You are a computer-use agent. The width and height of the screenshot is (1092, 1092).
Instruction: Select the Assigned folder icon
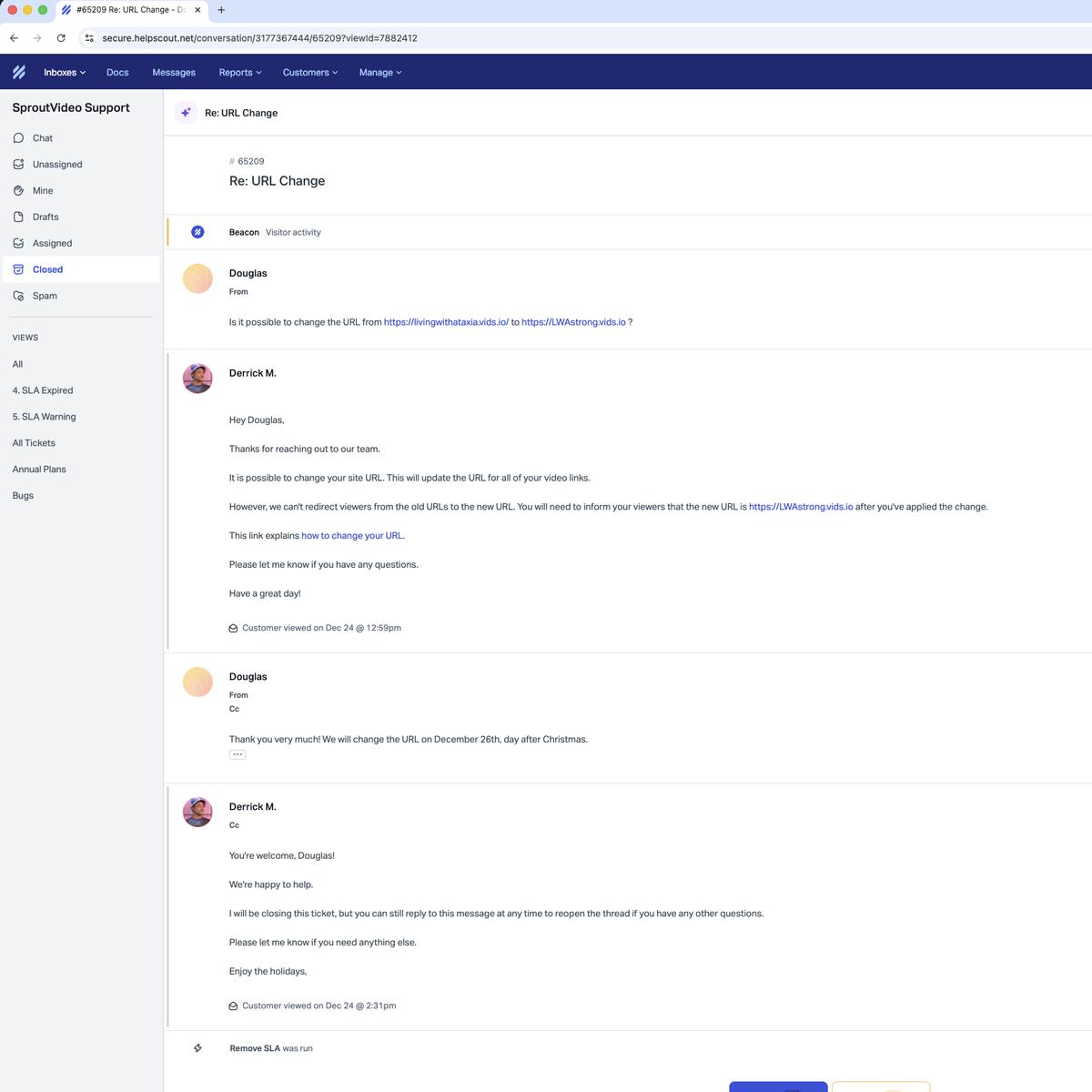tap(18, 244)
